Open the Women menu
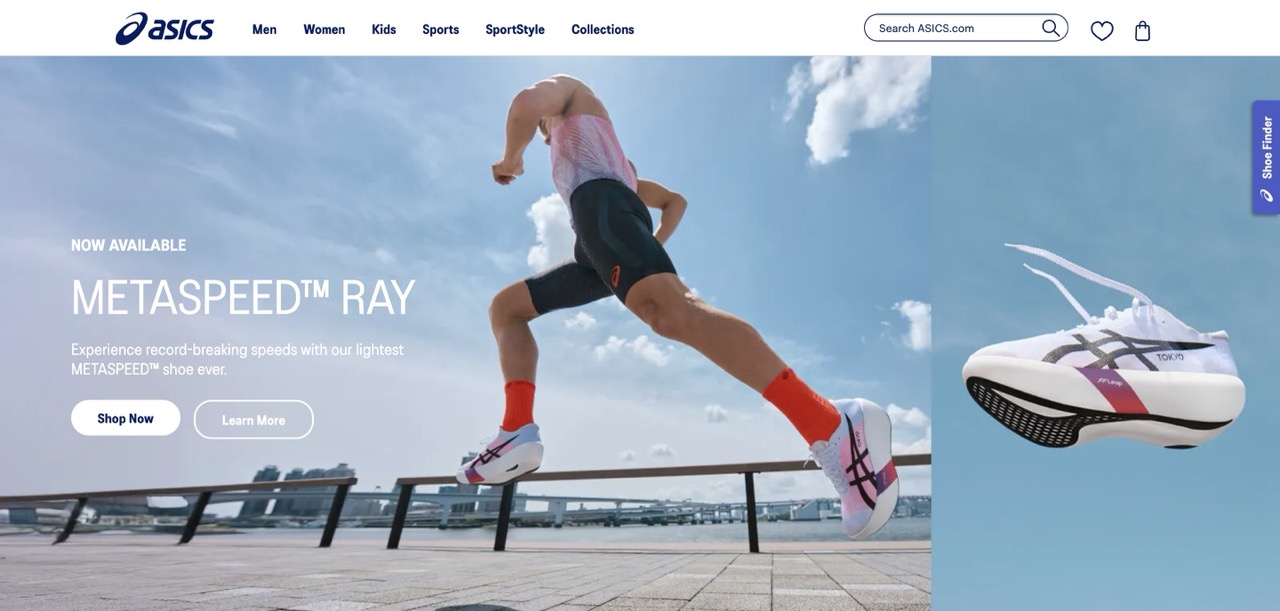 coord(324,29)
